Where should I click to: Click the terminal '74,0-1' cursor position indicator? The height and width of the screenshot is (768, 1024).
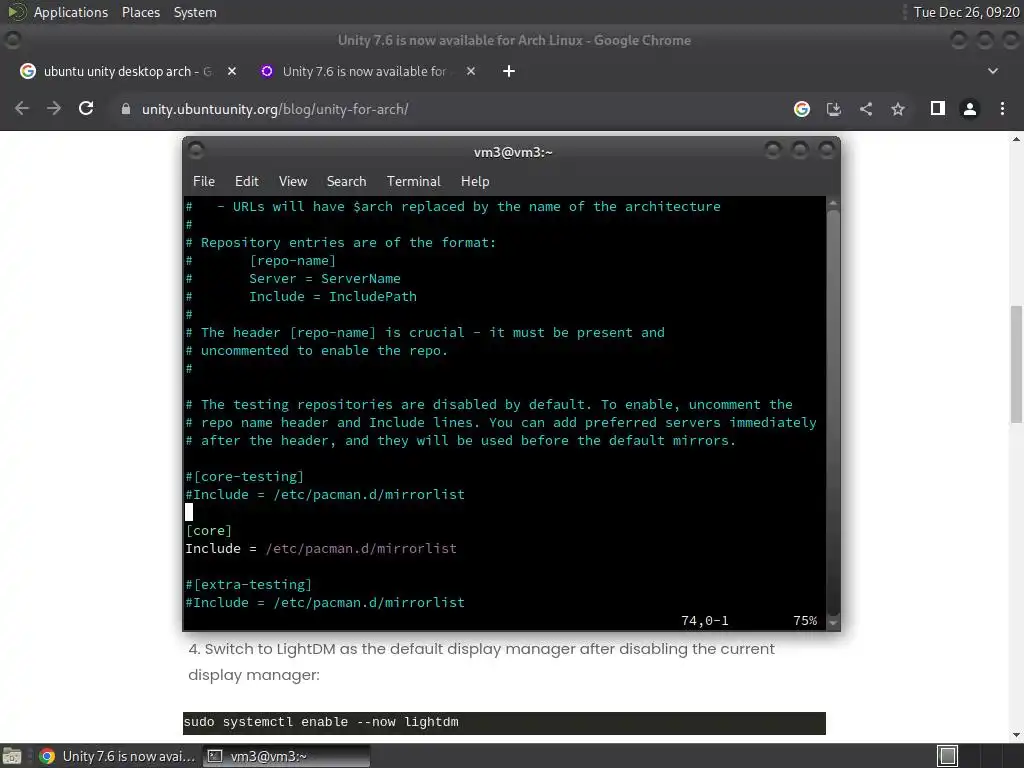pos(705,620)
